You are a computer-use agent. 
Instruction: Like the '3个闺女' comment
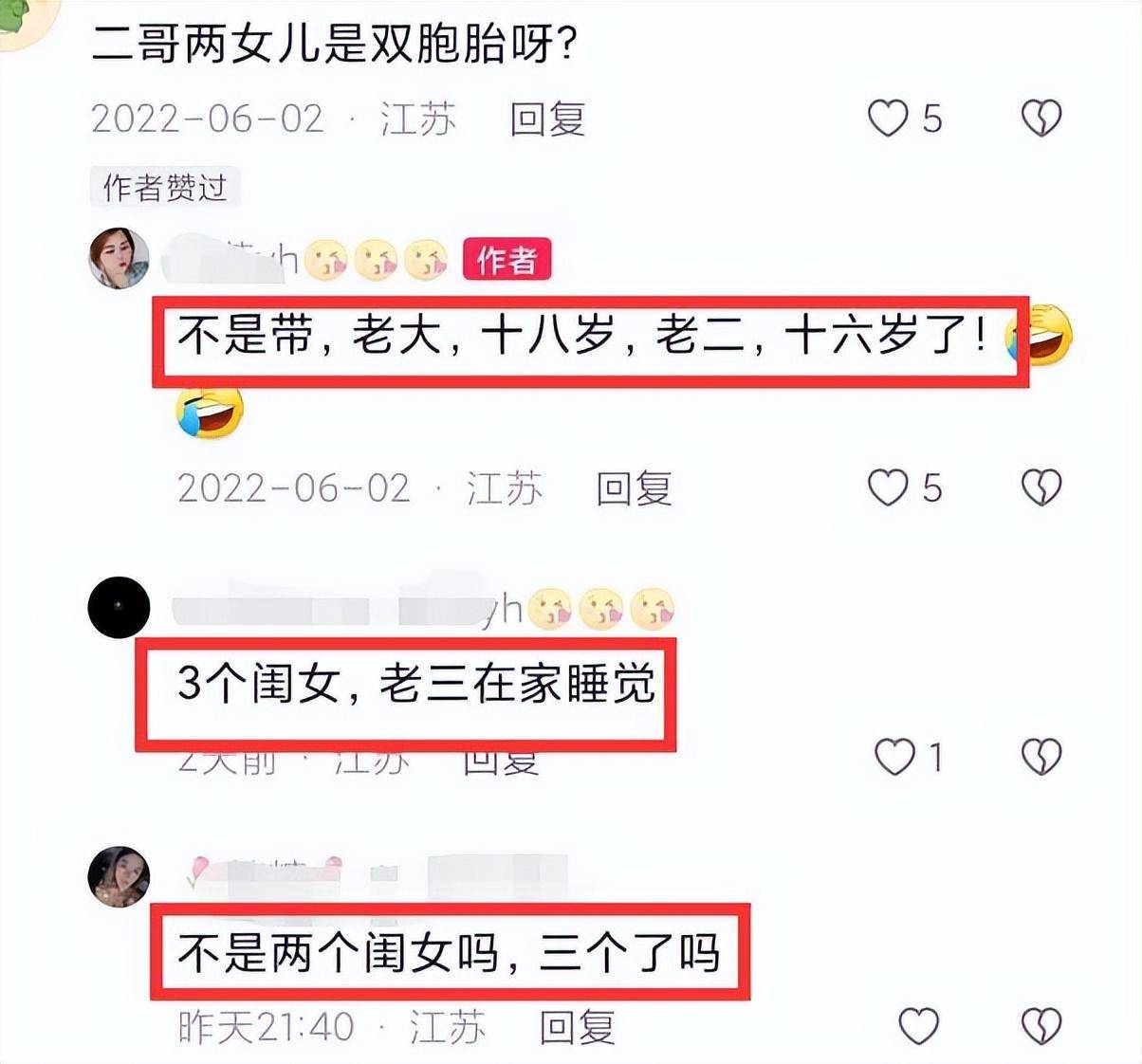click(894, 757)
